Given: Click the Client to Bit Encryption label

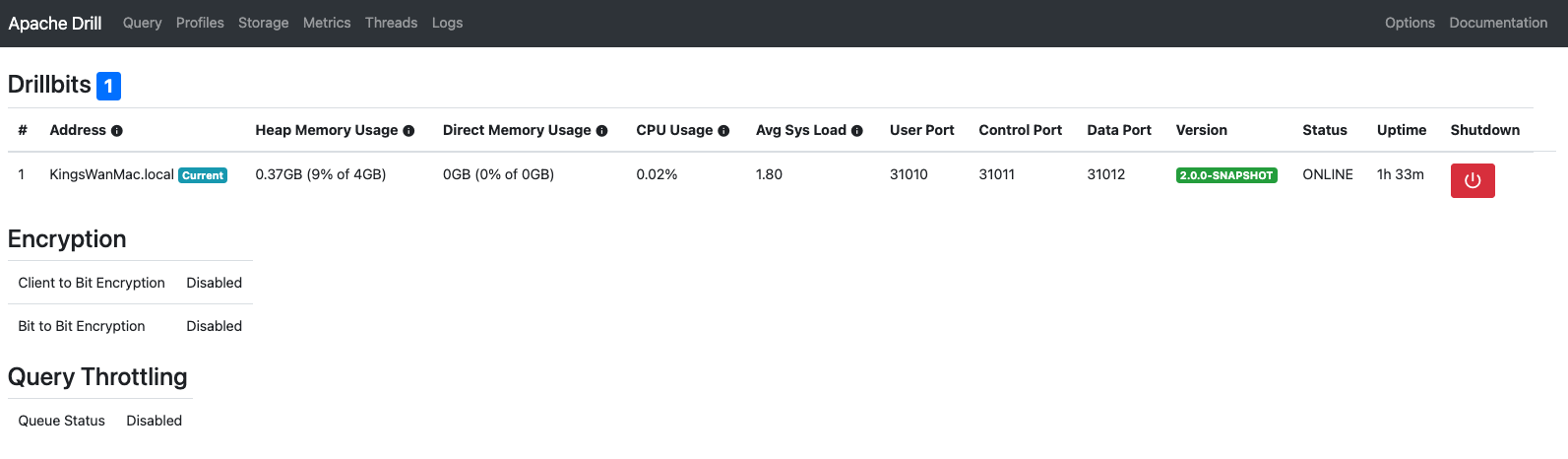Looking at the screenshot, I should 92,283.
